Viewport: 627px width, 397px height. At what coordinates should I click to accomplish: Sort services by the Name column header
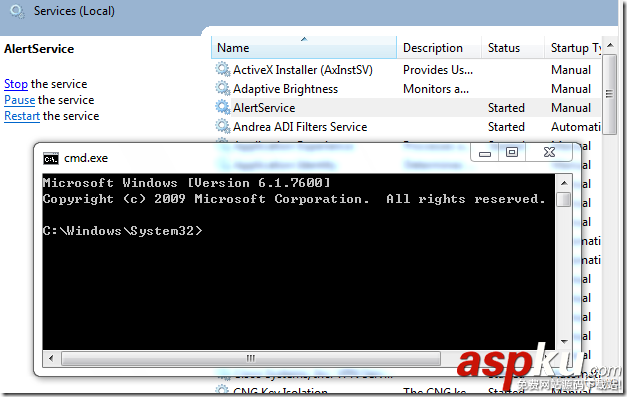(304, 48)
